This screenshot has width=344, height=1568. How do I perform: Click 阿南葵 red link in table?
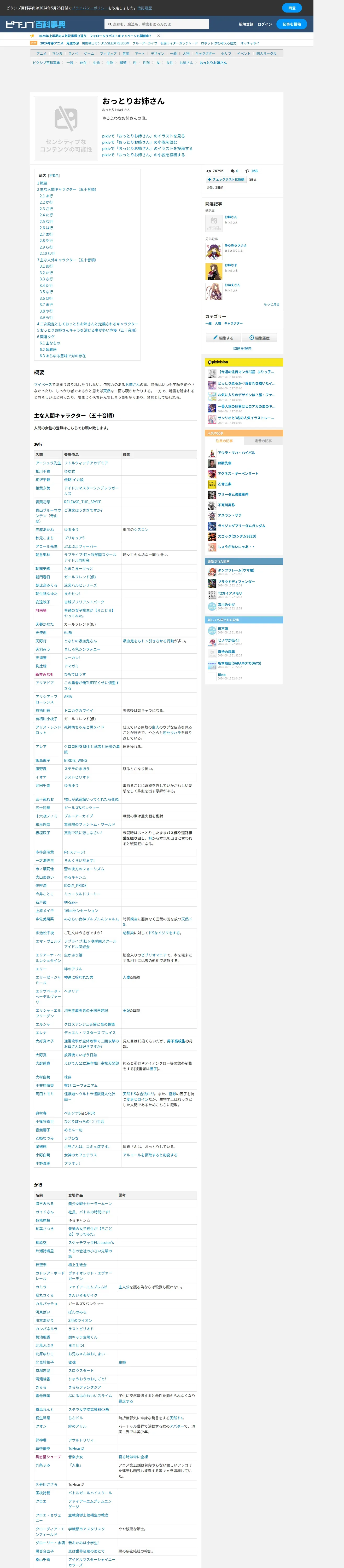click(41, 610)
